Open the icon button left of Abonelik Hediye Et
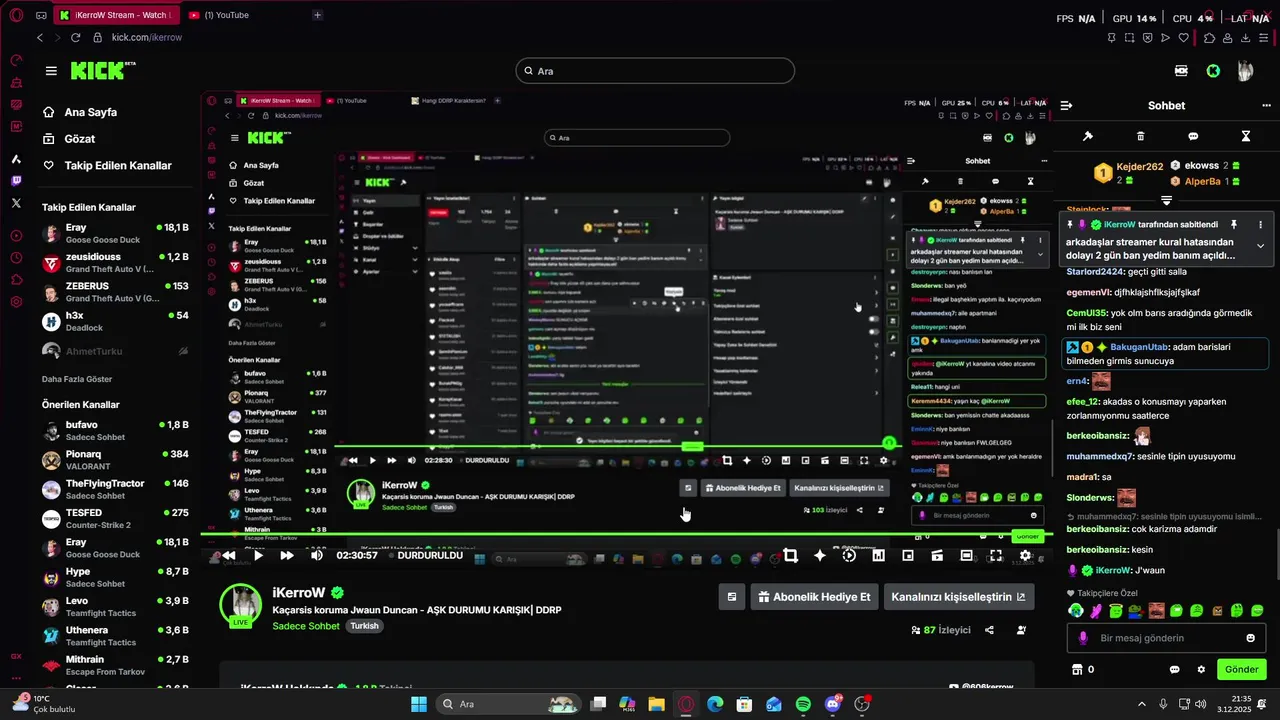Image resolution: width=1280 pixels, height=720 pixels. [732, 597]
